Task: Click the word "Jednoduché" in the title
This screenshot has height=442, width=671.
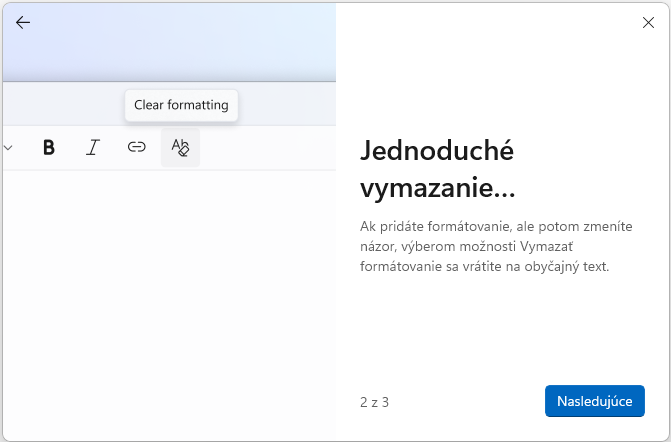Action: click(437, 150)
